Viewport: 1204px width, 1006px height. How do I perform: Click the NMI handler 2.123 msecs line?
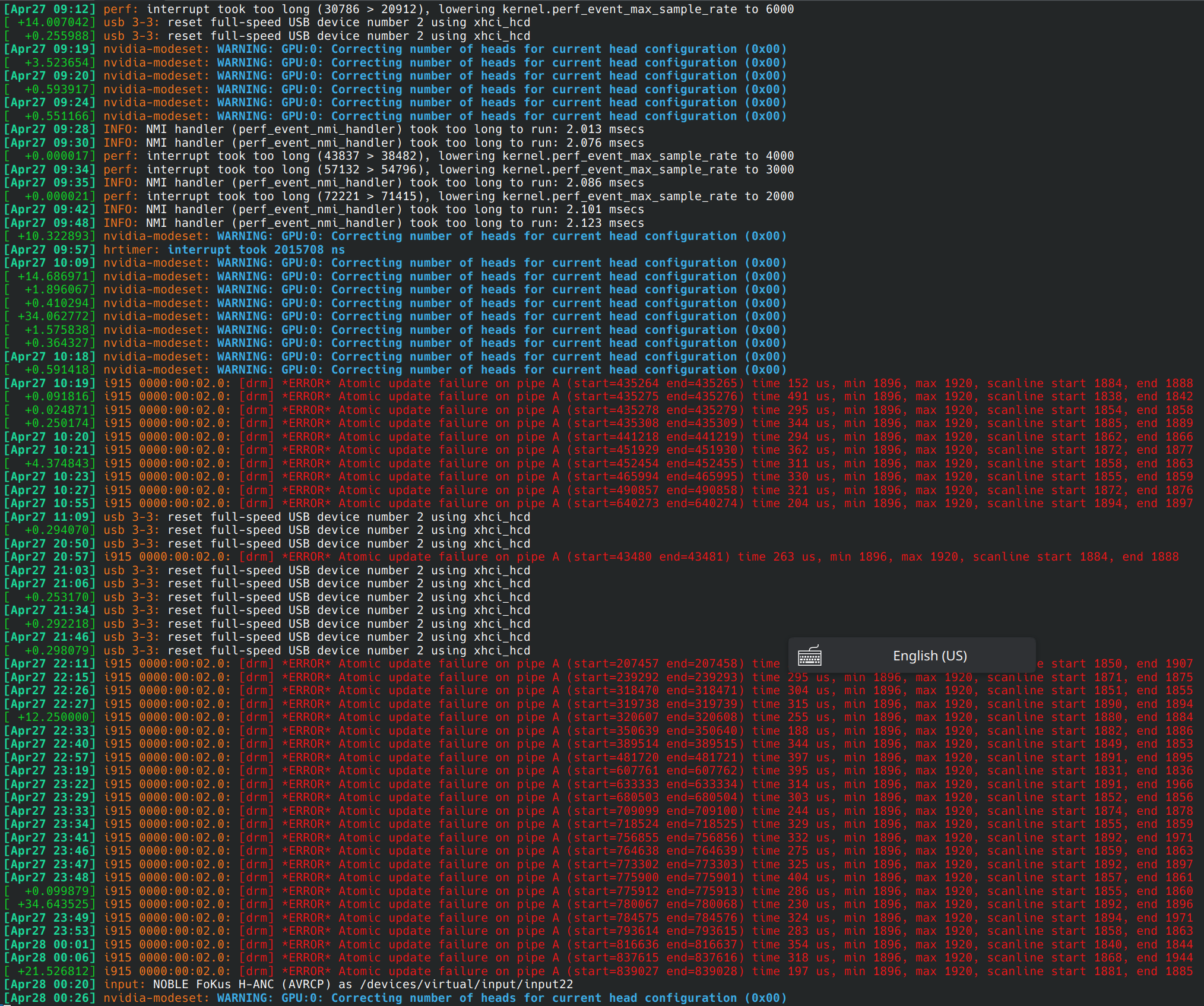pyautogui.click(x=373, y=223)
